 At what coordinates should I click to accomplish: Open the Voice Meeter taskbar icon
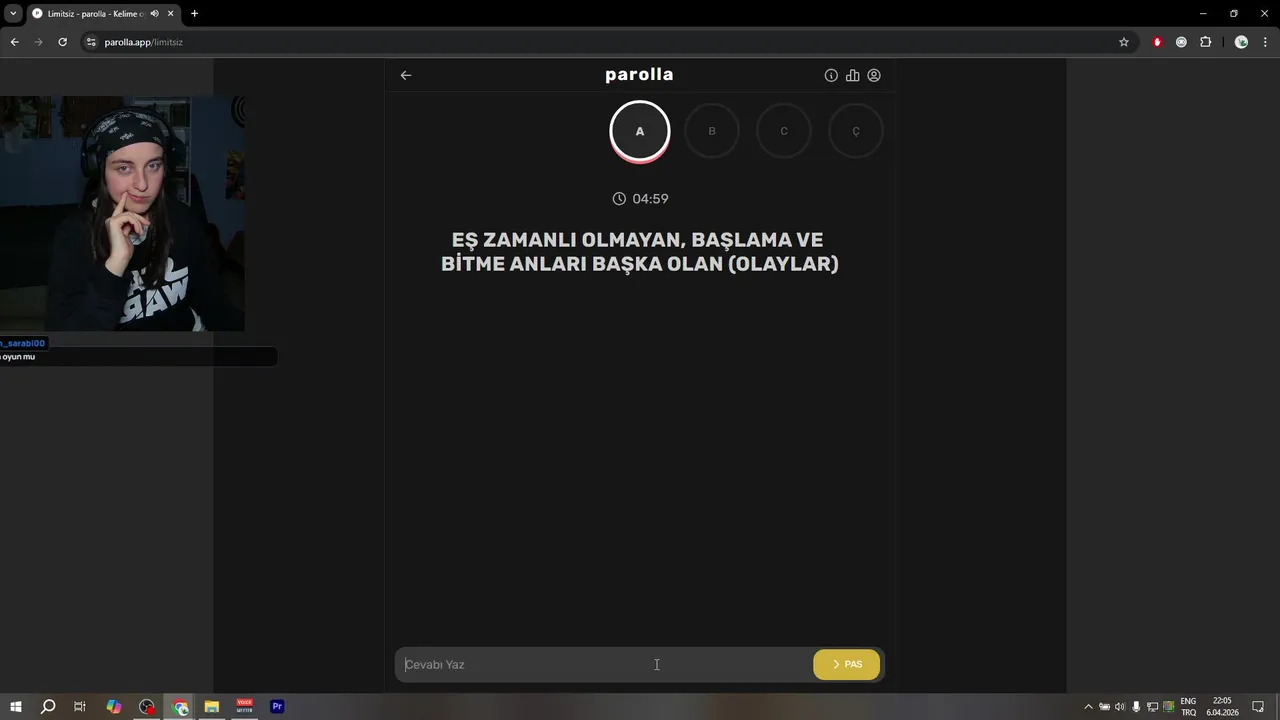click(245, 707)
